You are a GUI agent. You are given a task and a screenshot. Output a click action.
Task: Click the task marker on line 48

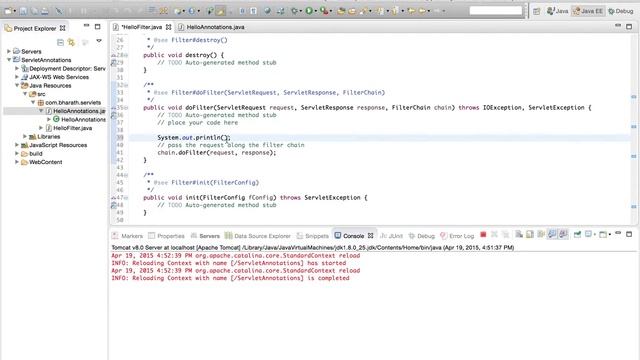click(x=113, y=205)
